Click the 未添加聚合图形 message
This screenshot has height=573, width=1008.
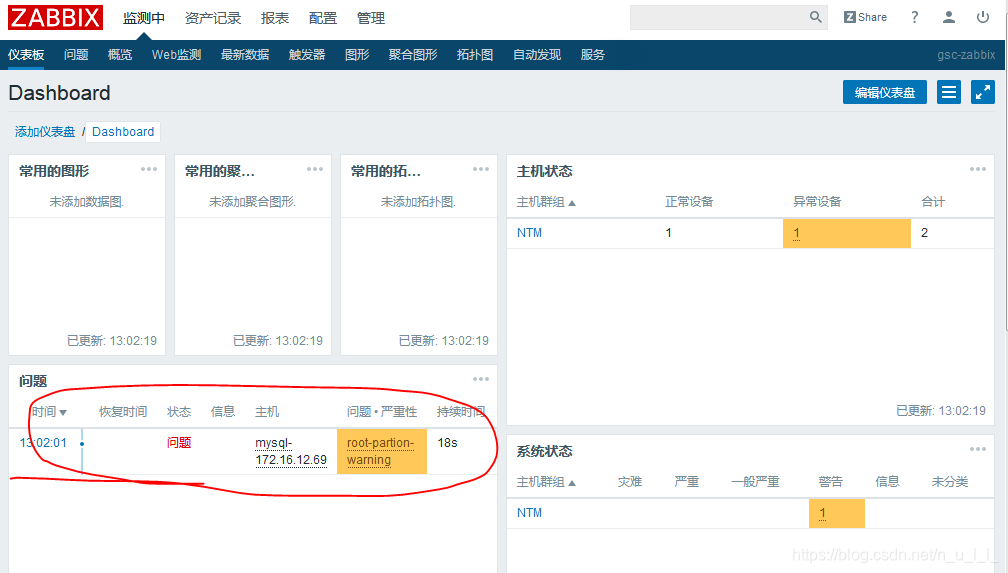coord(253,202)
